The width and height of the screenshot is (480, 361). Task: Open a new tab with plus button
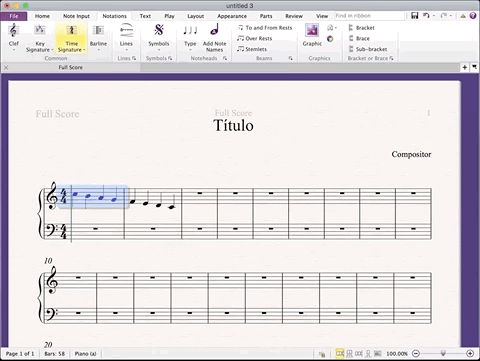464,67
